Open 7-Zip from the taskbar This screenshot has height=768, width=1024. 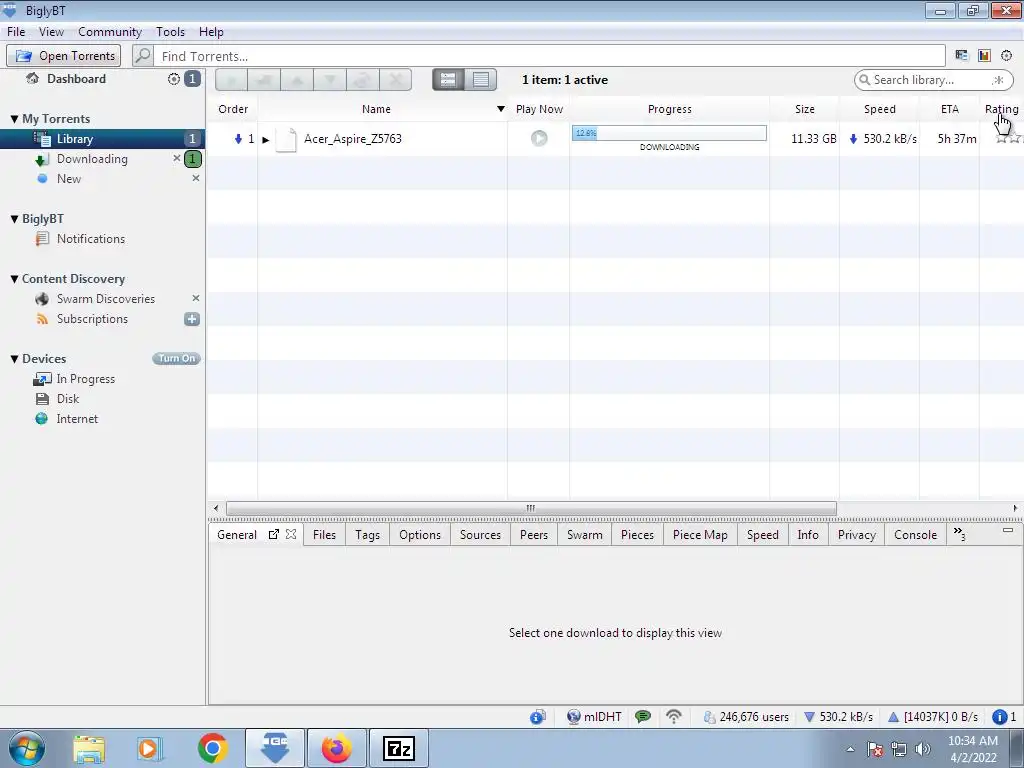point(399,748)
